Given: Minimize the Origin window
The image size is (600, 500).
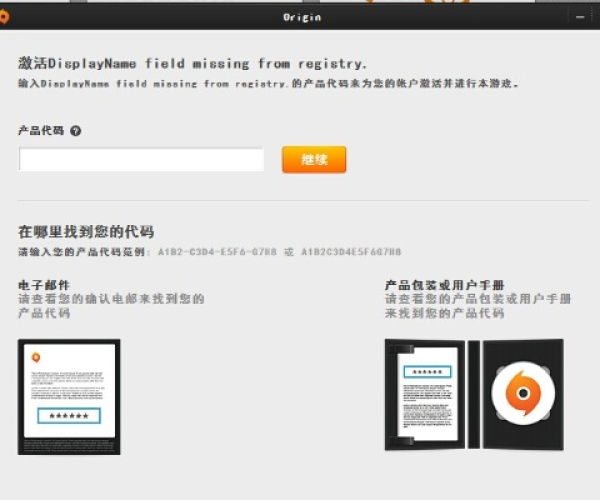Looking at the screenshot, I should pyautogui.click(x=580, y=17).
